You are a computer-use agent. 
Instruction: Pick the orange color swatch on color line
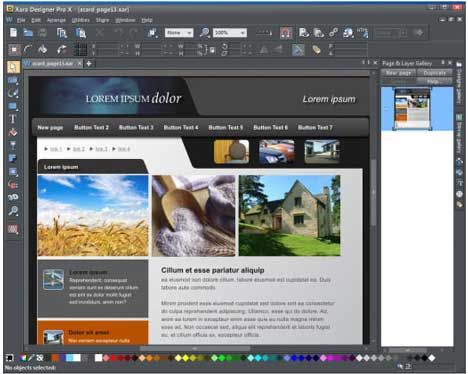tap(55, 358)
